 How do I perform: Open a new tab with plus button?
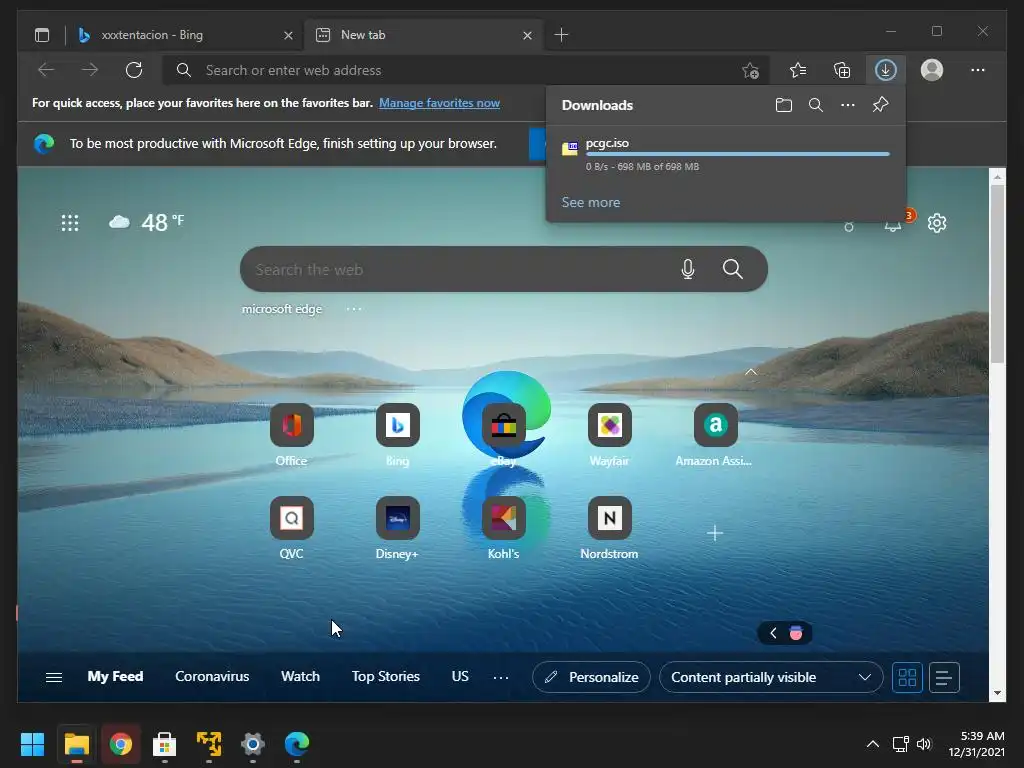pyautogui.click(x=561, y=35)
